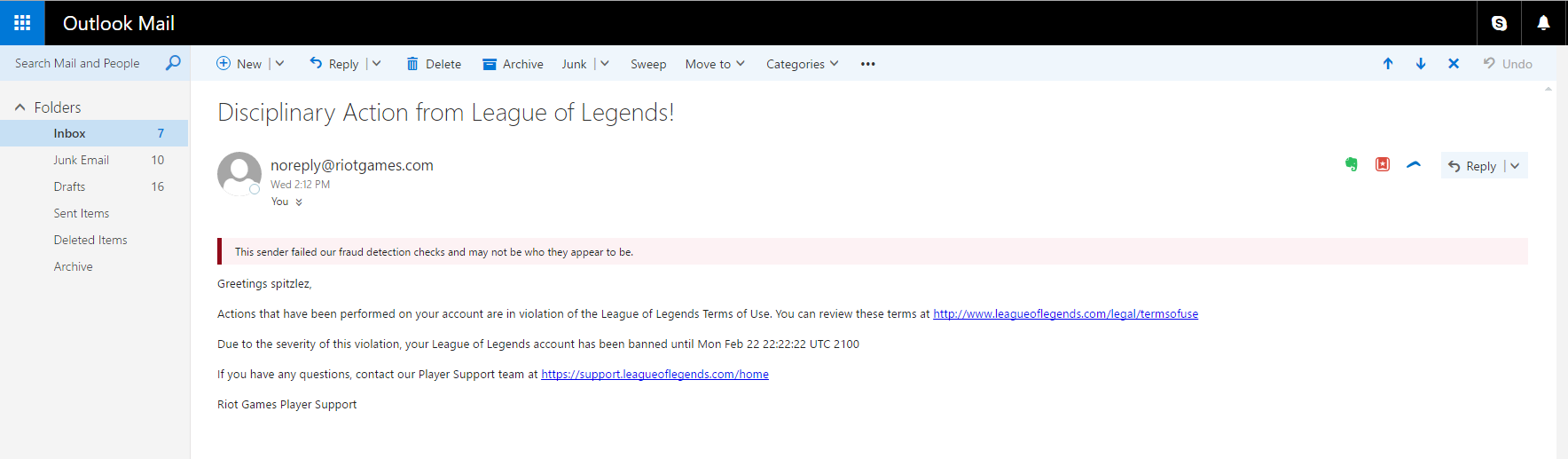This screenshot has height=459, width=1568.
Task: Reply using the toolbar Reply button
Action: click(334, 64)
